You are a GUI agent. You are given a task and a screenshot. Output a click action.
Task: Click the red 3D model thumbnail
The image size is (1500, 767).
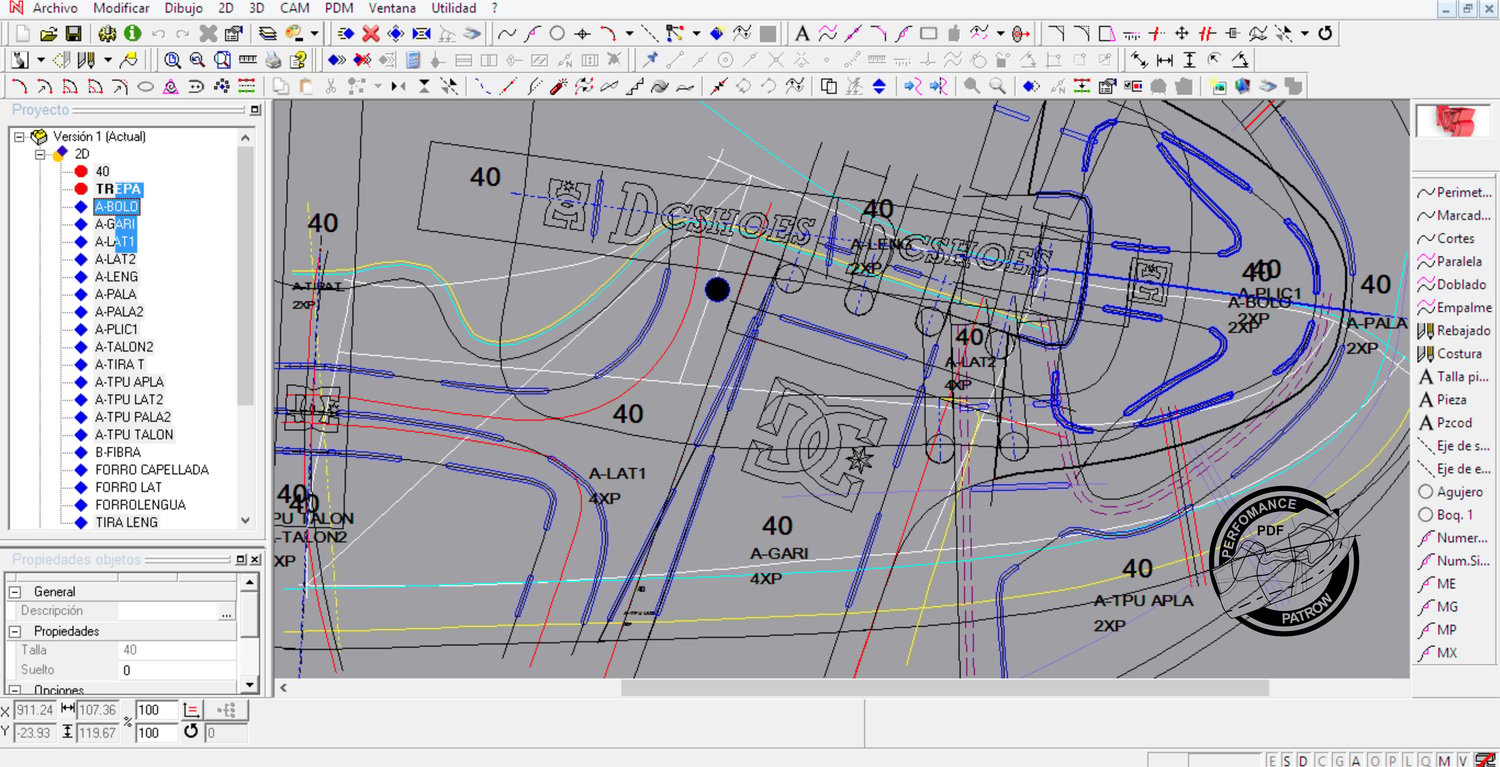[x=1453, y=121]
